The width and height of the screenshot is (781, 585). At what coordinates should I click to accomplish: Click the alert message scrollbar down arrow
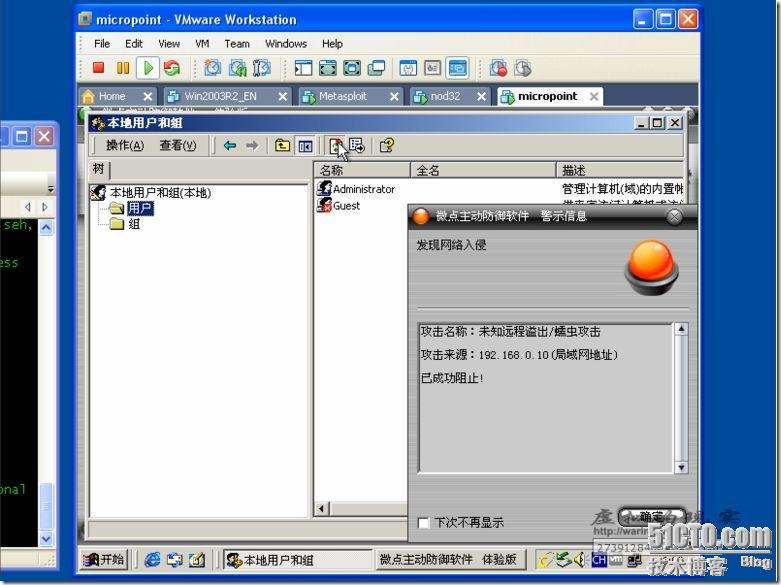pyautogui.click(x=681, y=467)
